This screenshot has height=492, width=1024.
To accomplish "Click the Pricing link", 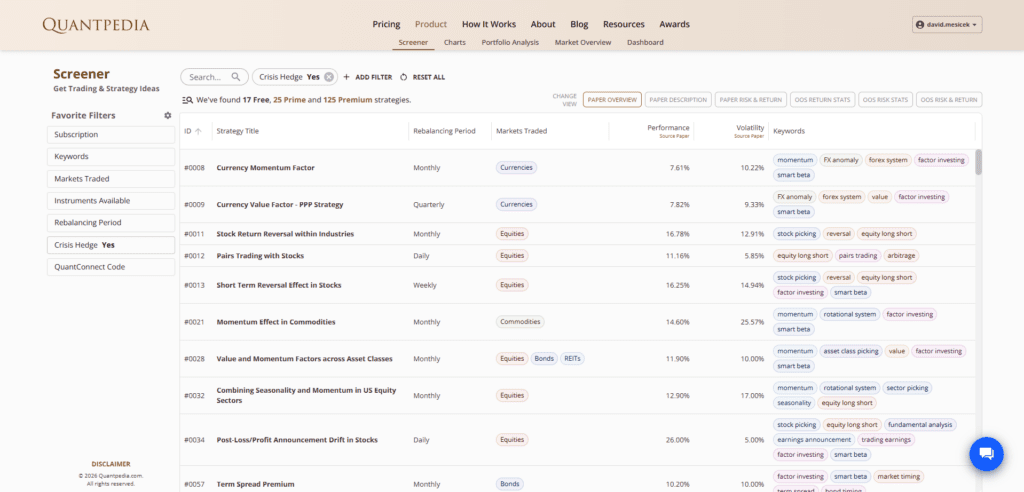I will click(x=386, y=24).
